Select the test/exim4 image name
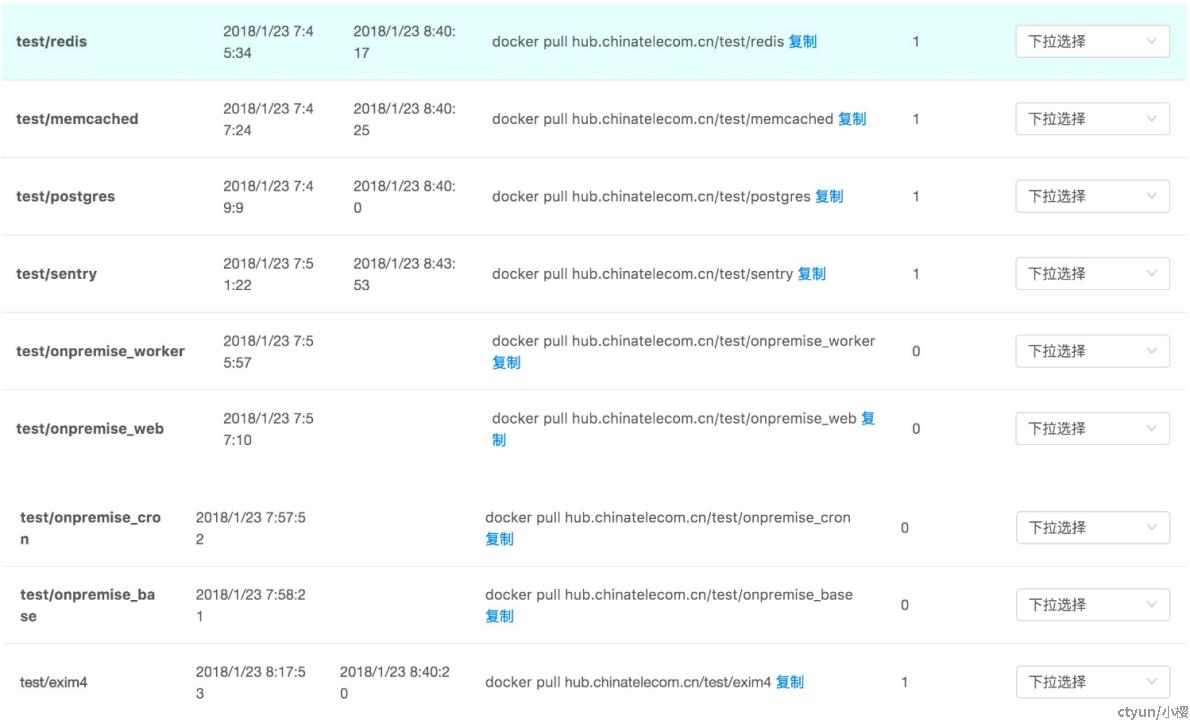Viewport: 1190px width, 720px height. [x=53, y=682]
